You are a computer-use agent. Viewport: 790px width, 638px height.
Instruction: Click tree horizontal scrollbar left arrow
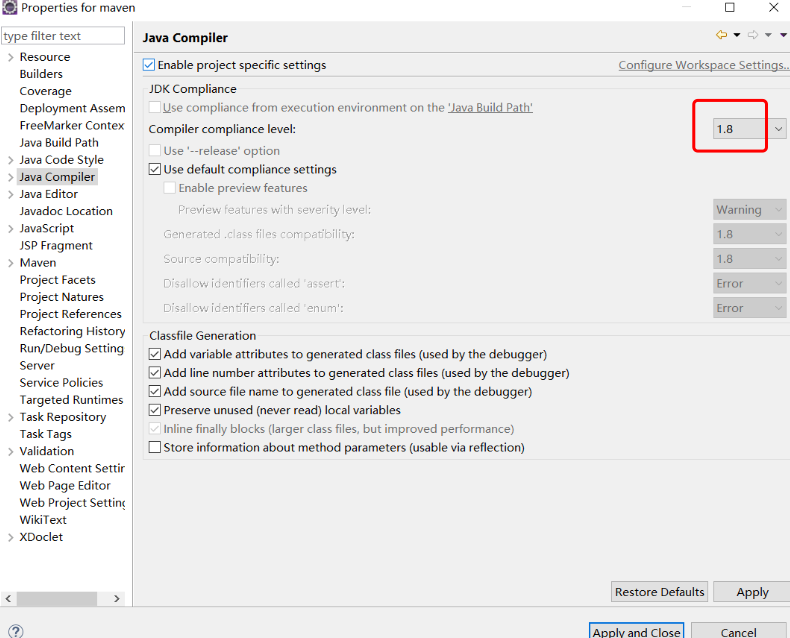tap(9, 599)
